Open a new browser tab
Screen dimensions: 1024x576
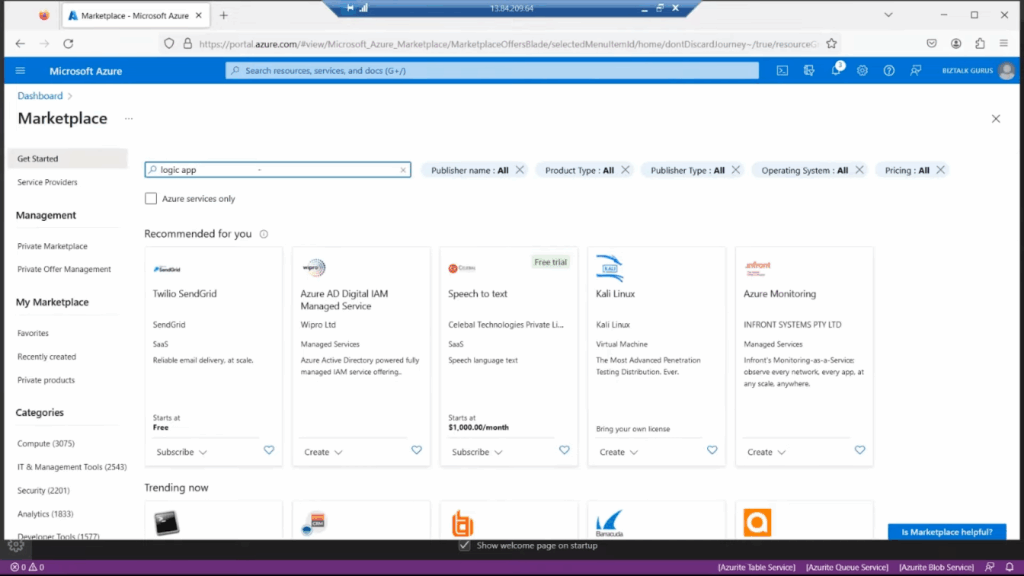point(223,15)
